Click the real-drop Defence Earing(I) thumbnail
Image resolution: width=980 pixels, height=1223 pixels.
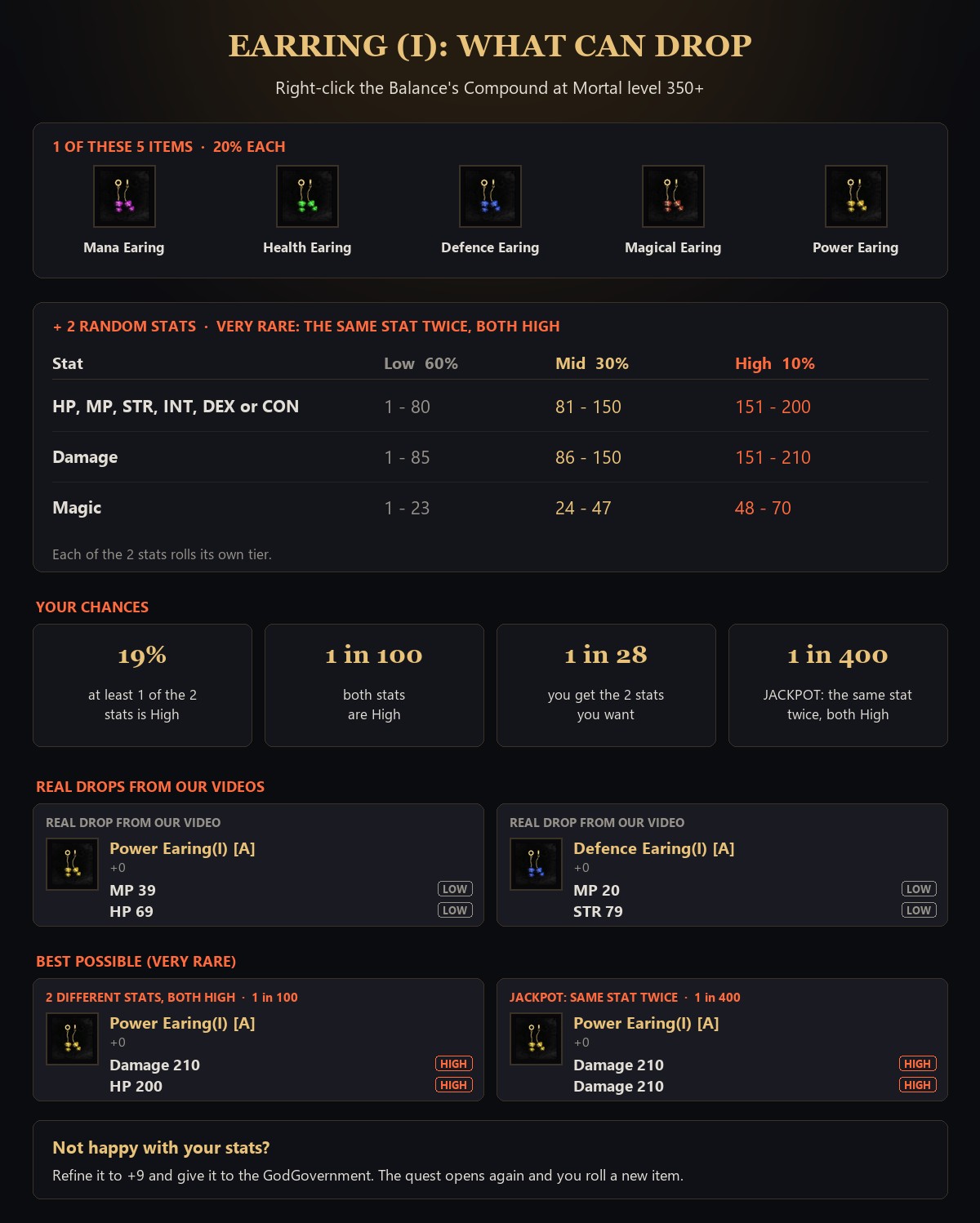(536, 864)
